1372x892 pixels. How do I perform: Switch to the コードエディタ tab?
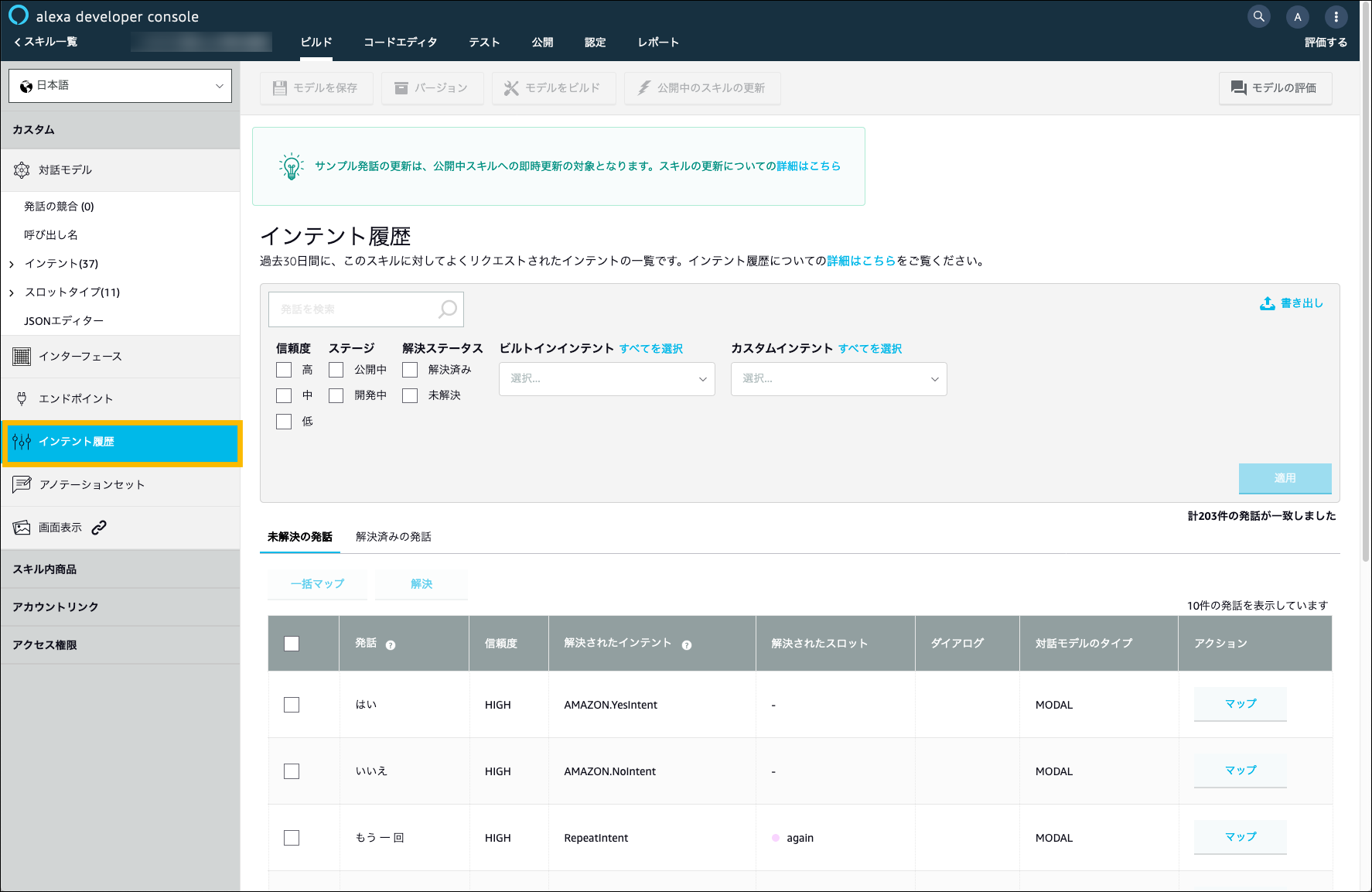click(400, 43)
